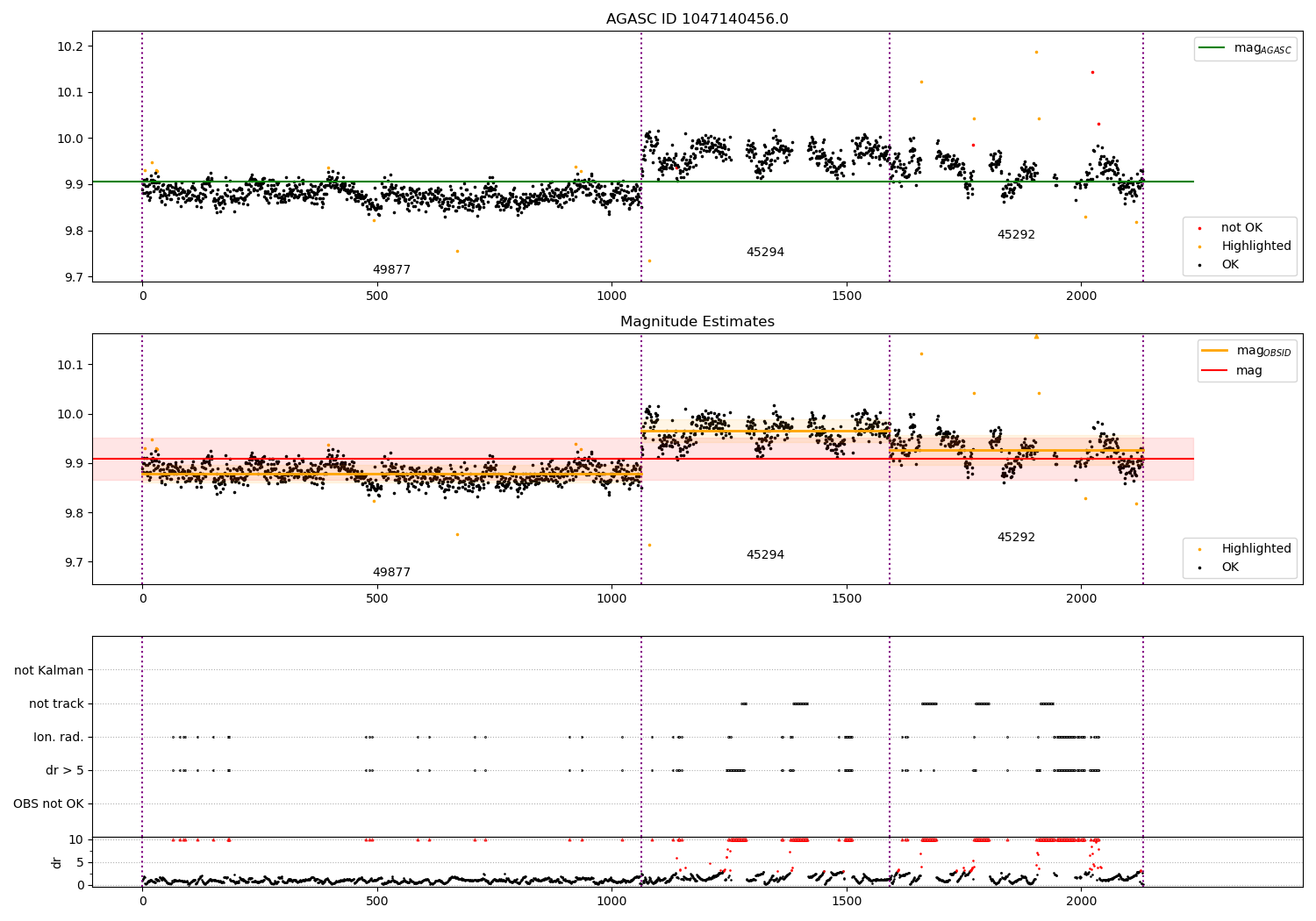This screenshot has width=1316, height=921.
Task: Click the 49877 label in the top plot
Action: (391, 270)
